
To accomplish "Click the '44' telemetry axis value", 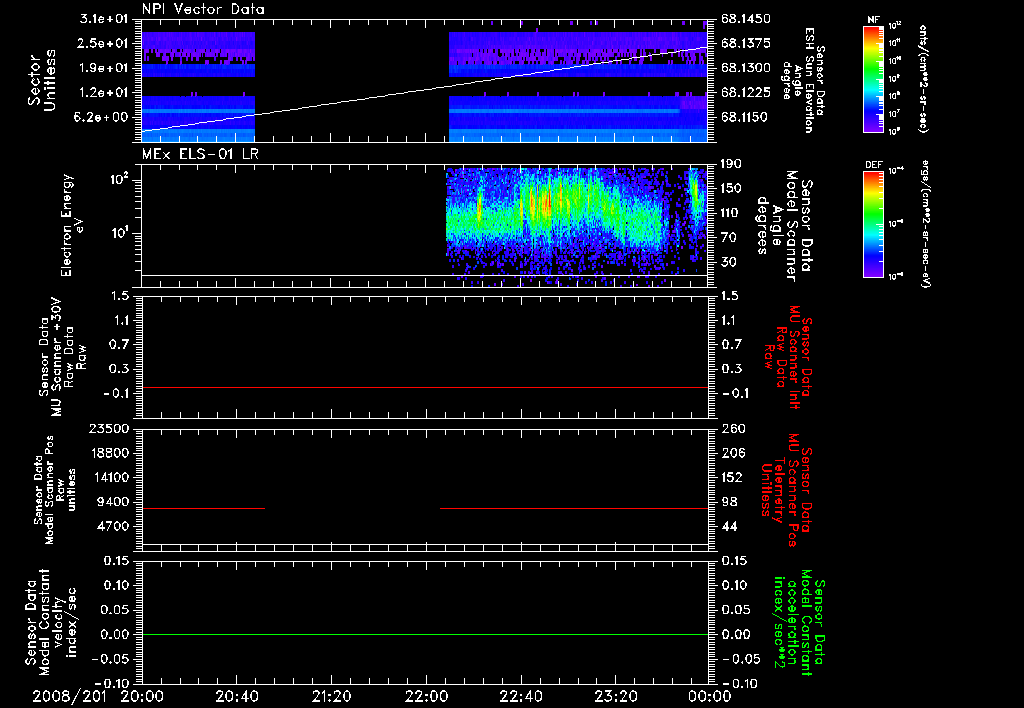I will [729, 526].
